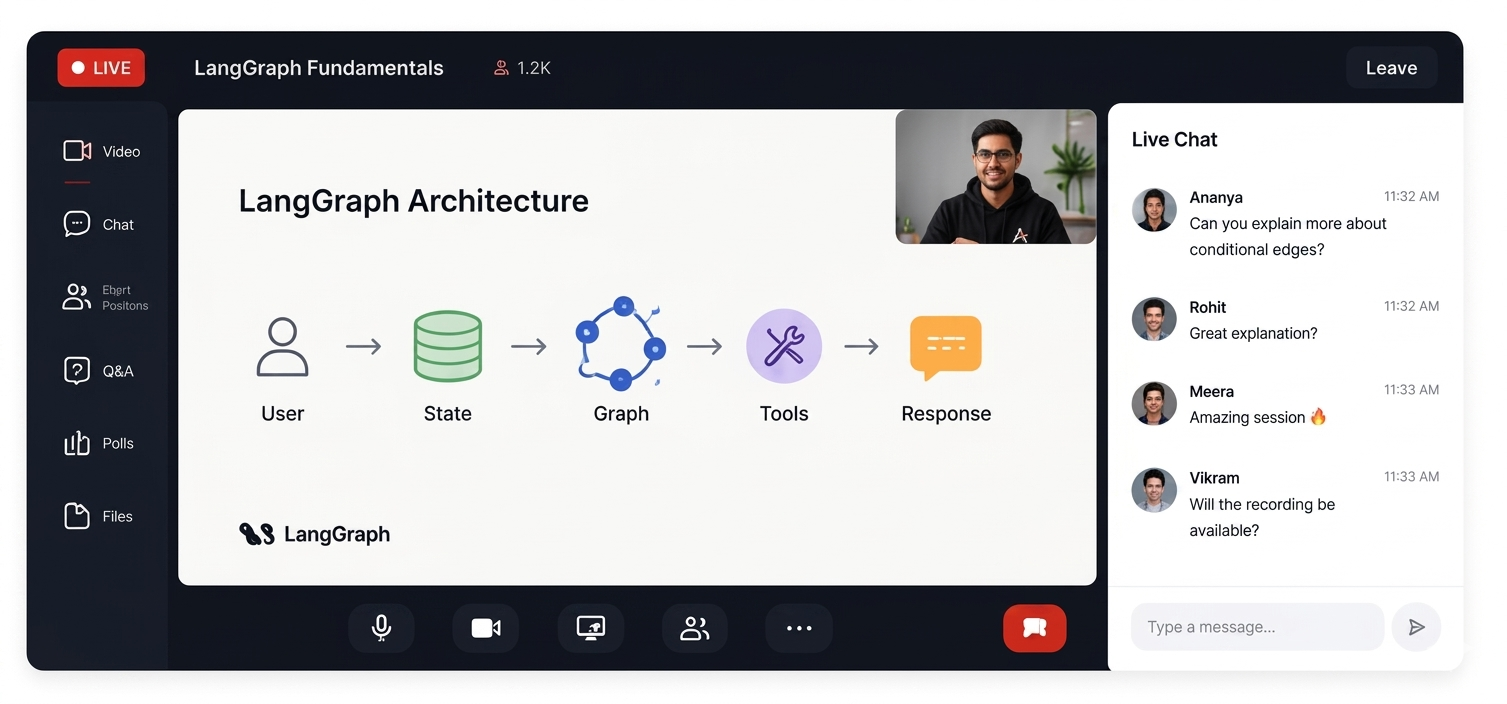Image resolution: width=1507 pixels, height=704 pixels.
Task: Send the chat message
Action: point(1416,627)
